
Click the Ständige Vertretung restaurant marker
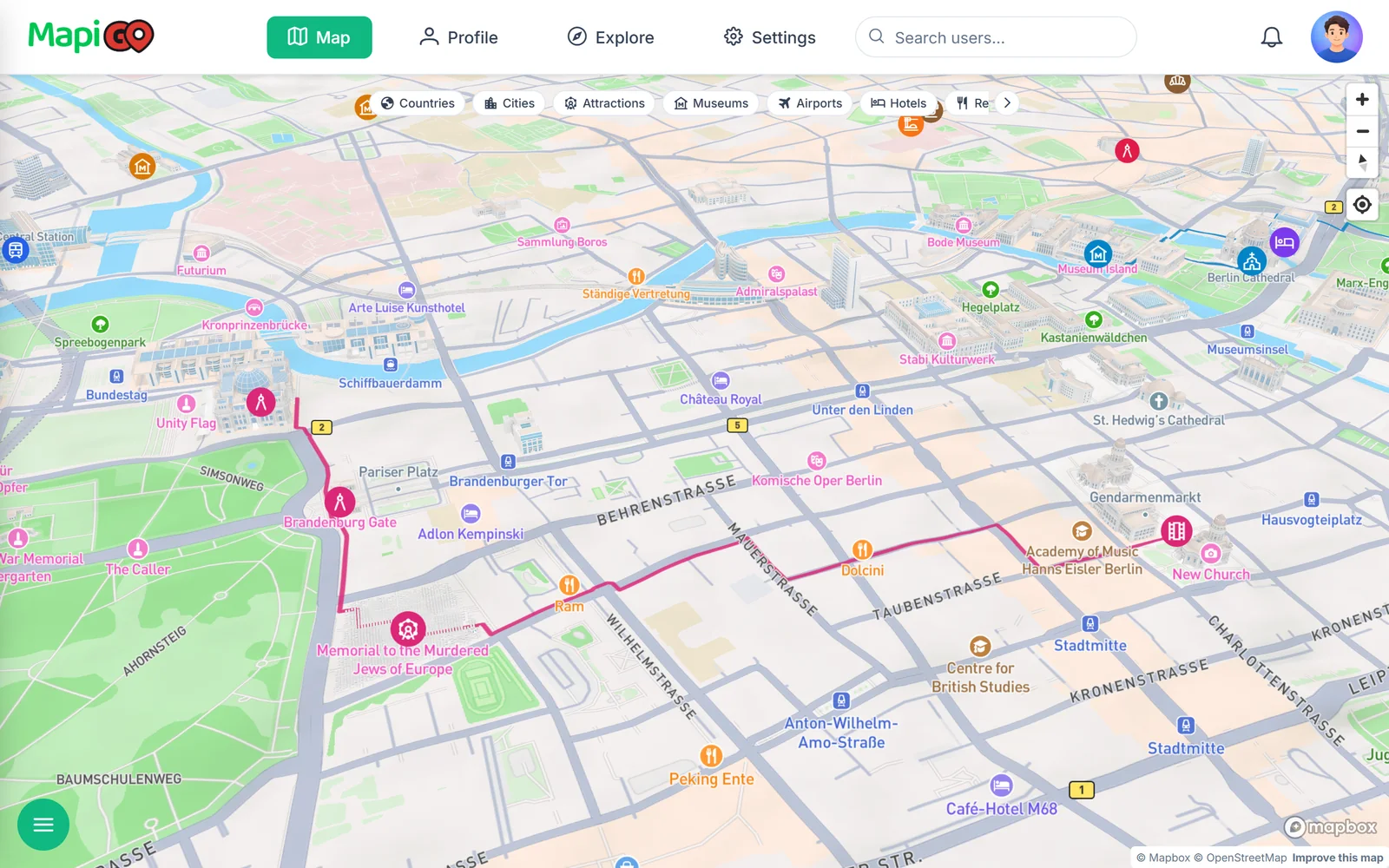[636, 277]
